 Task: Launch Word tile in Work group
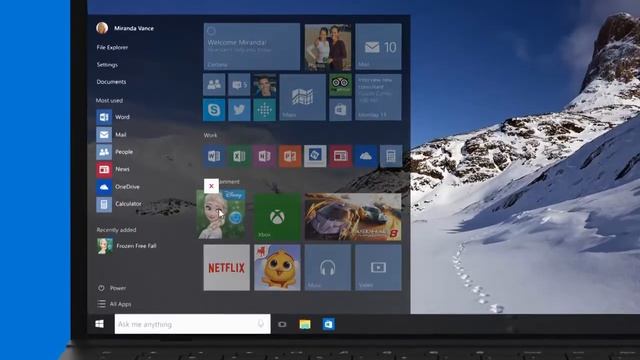click(x=214, y=156)
